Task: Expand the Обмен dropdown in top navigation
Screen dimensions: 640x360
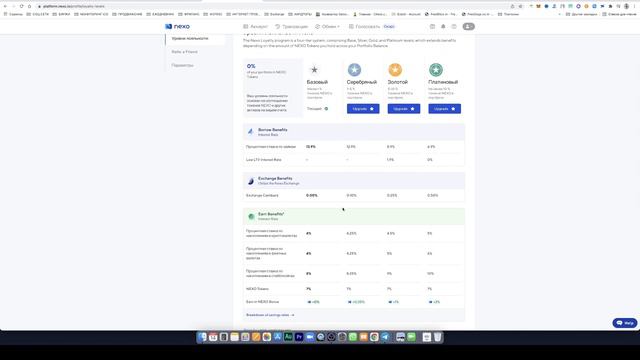Action: click(x=327, y=27)
